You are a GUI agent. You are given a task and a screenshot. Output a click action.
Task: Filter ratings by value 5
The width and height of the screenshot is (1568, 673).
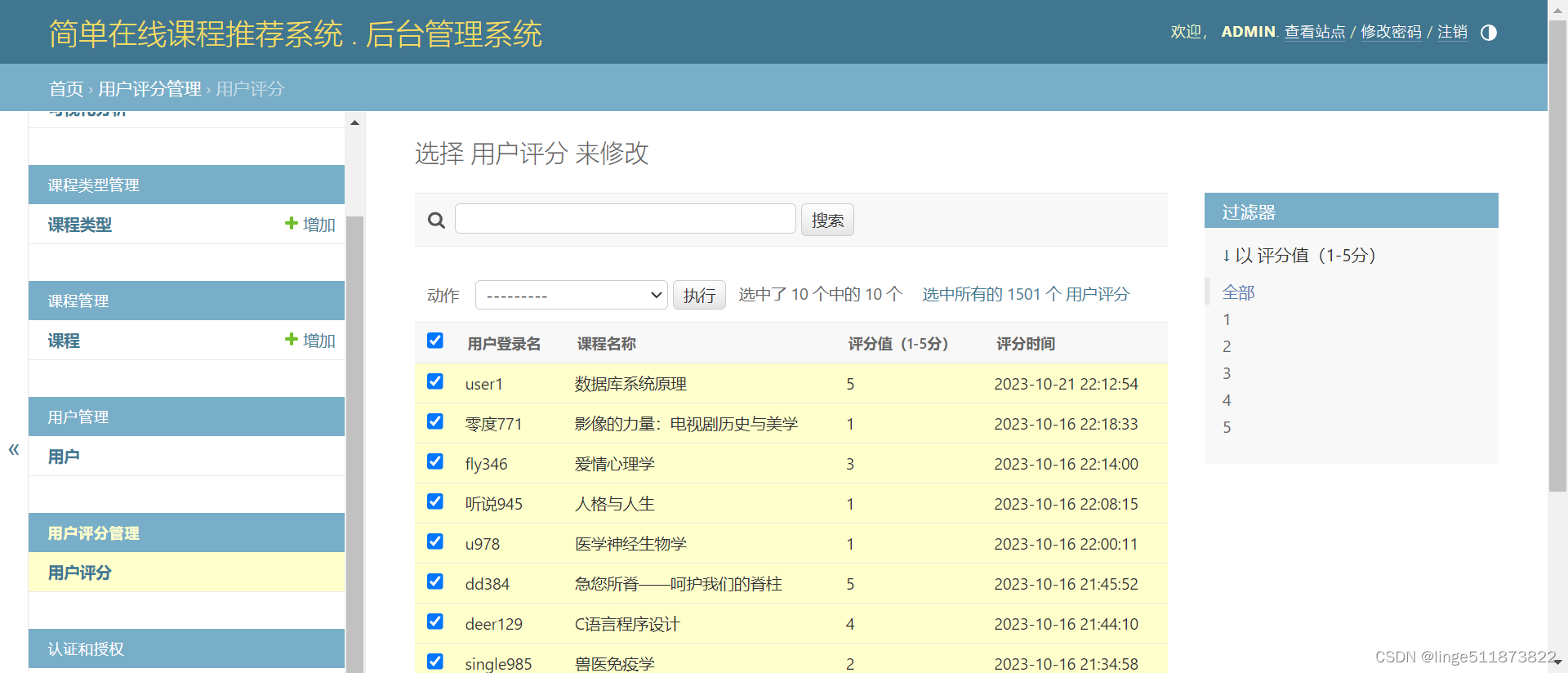[1227, 427]
